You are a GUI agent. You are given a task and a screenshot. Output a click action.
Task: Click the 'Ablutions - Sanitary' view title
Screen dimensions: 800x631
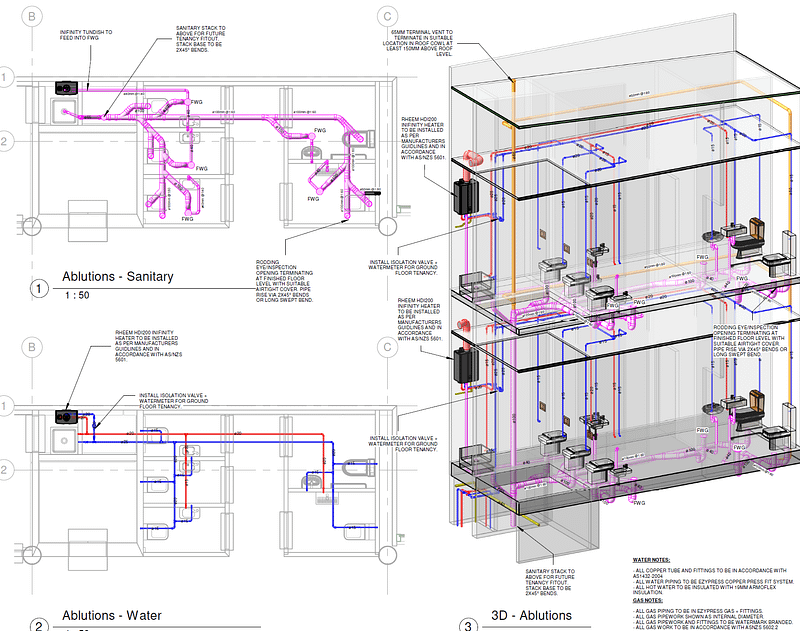click(117, 277)
